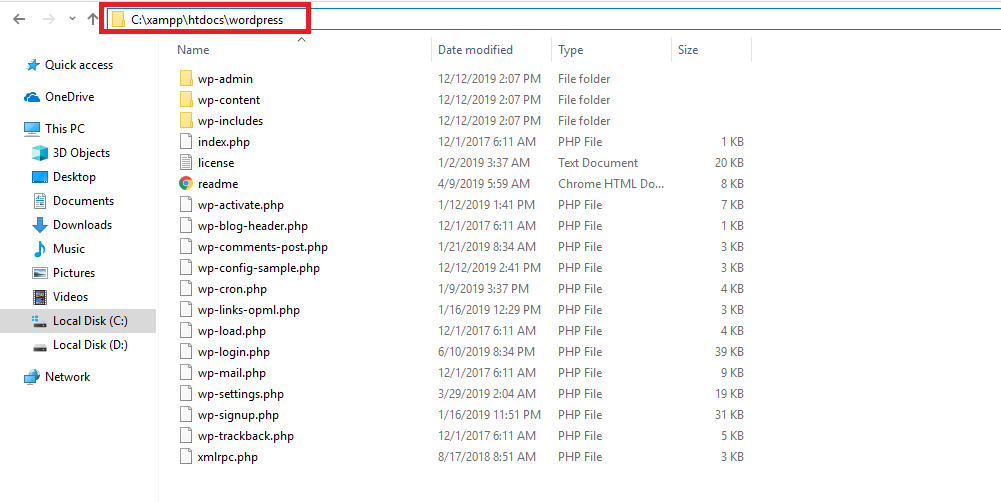This screenshot has height=502, width=1001.
Task: Sort by Date modified column
Action: (x=475, y=50)
